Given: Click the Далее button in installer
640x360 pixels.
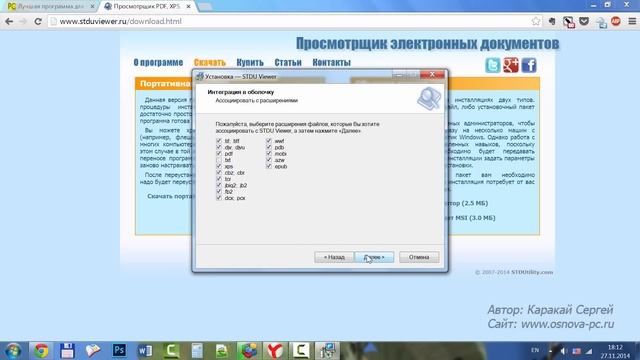Looking at the screenshot, I should (374, 257).
